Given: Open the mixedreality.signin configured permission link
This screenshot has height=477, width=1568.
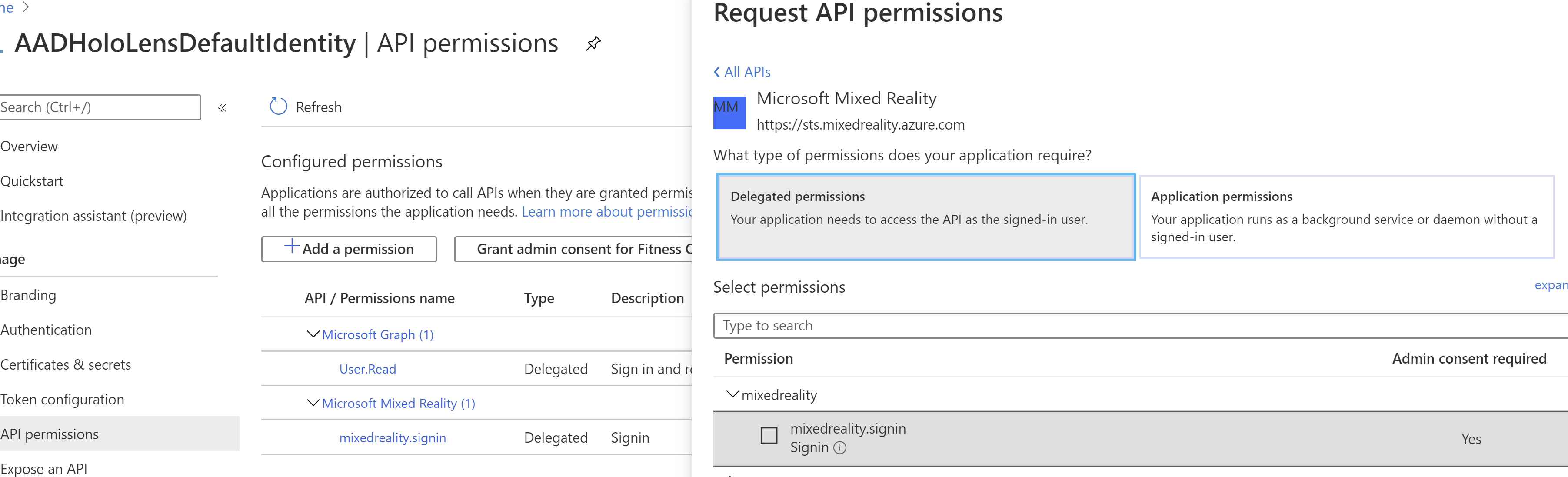Looking at the screenshot, I should click(393, 437).
